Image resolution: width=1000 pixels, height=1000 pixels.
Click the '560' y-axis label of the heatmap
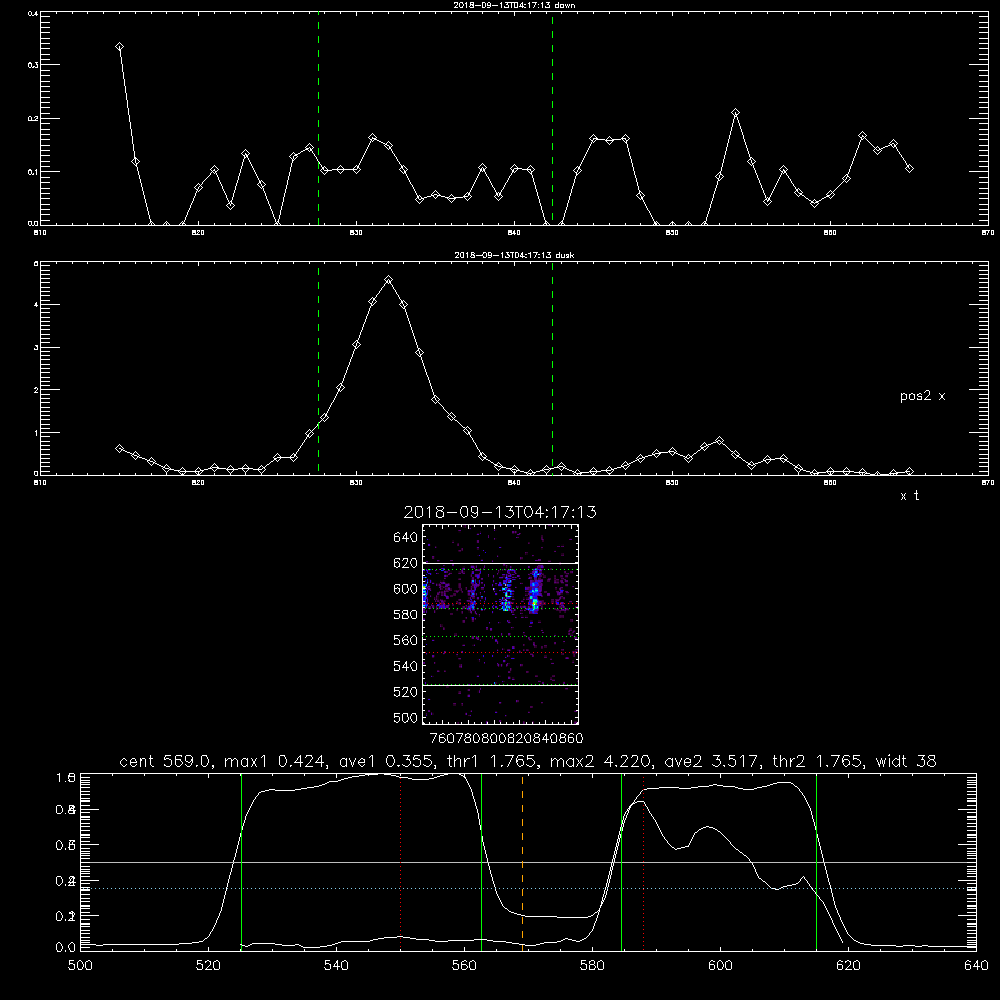click(405, 640)
